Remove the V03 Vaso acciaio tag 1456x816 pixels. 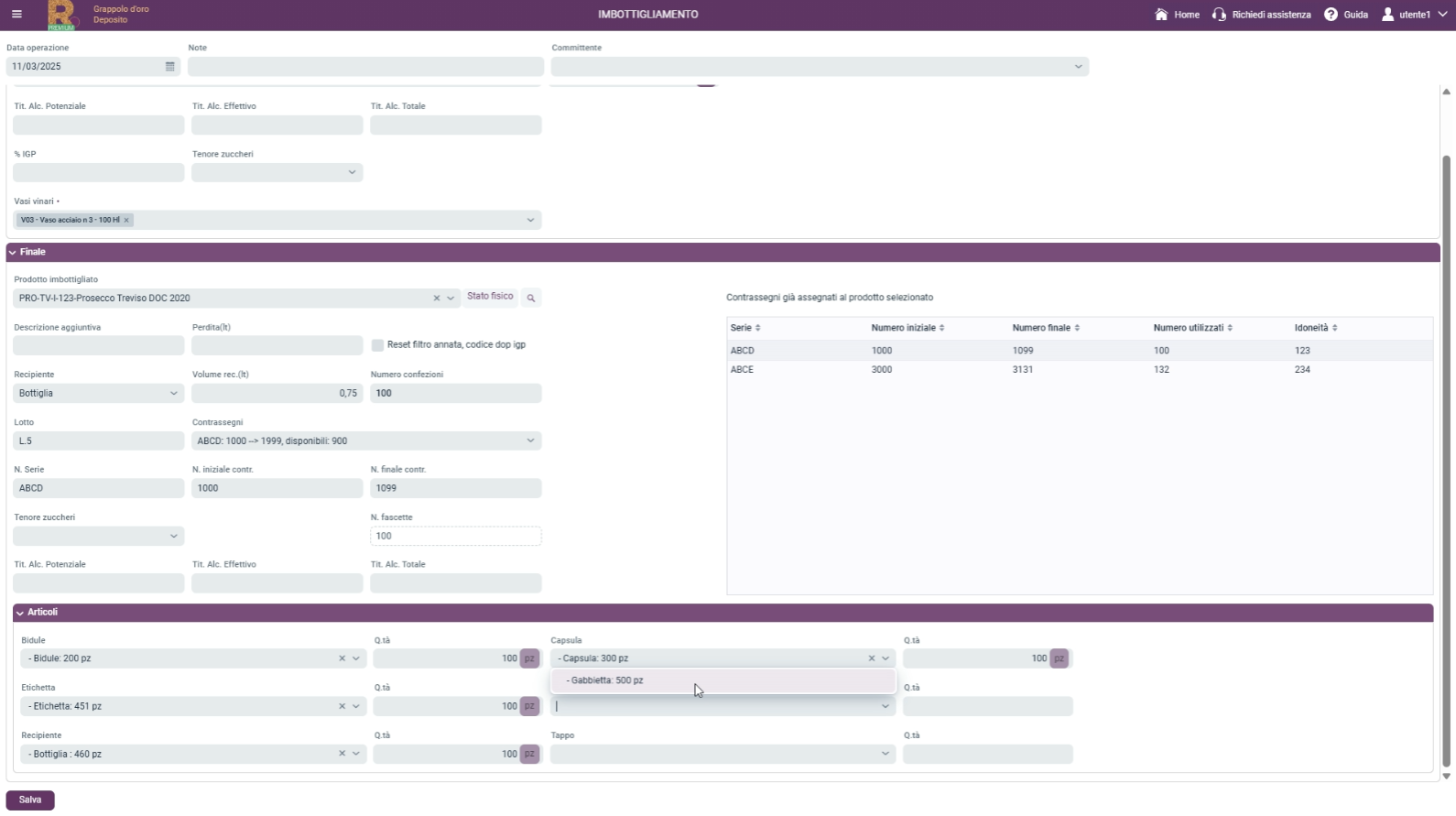pos(126,220)
